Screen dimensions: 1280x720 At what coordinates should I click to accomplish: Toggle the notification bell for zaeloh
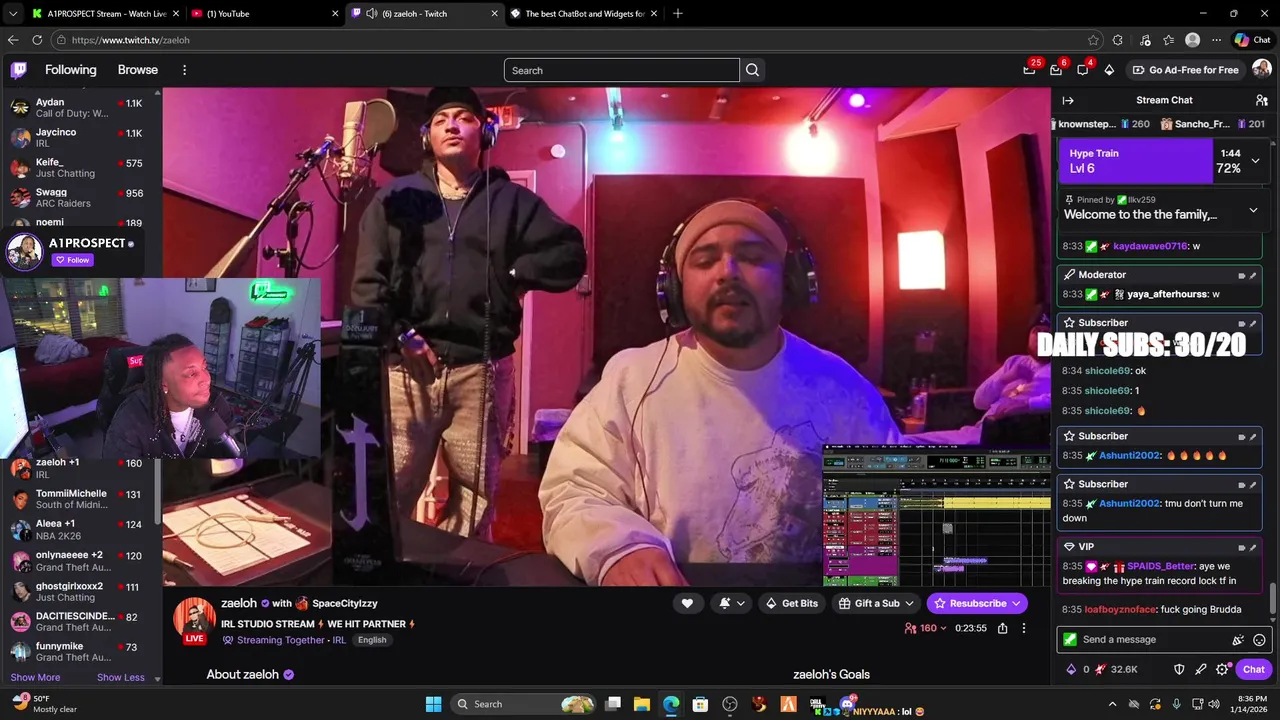[725, 603]
